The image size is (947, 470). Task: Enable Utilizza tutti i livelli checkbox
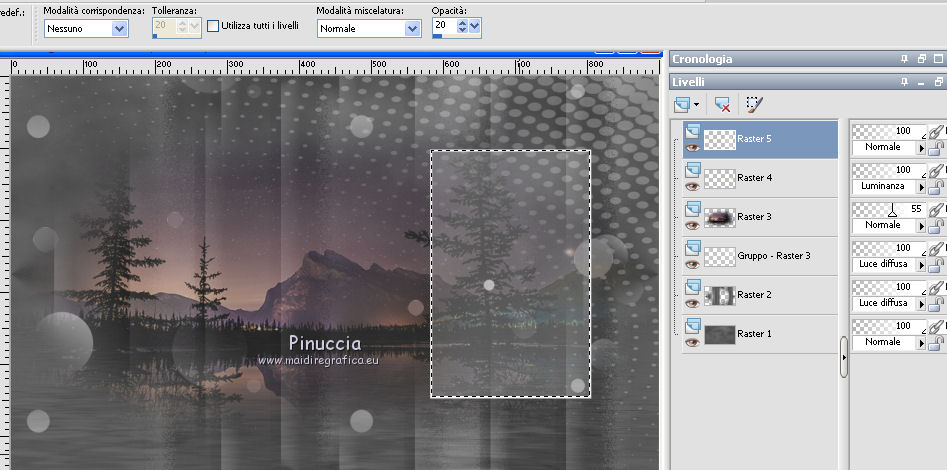coord(212,27)
